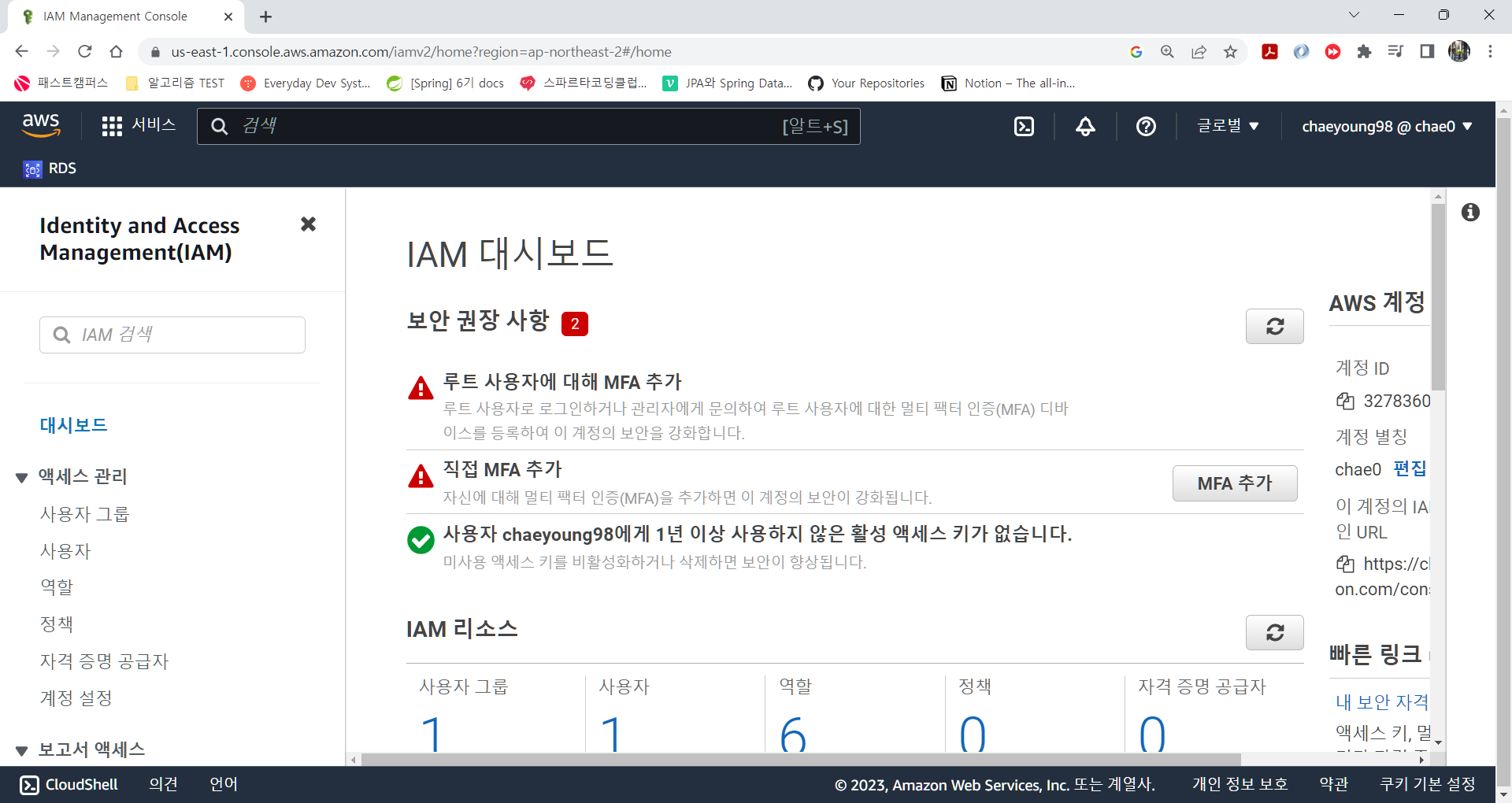This screenshot has width=1512, height=803.
Task: Open the Global region dropdown
Action: 1228,126
